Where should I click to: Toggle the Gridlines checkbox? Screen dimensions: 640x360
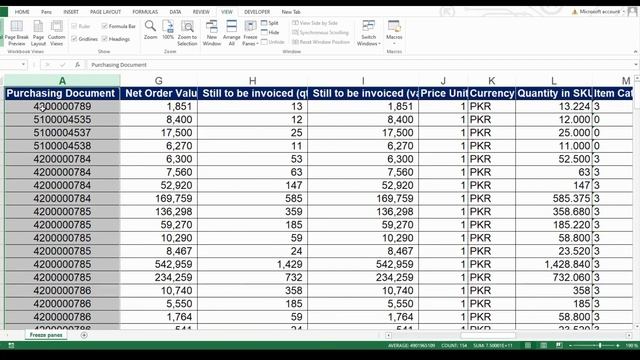(74, 39)
